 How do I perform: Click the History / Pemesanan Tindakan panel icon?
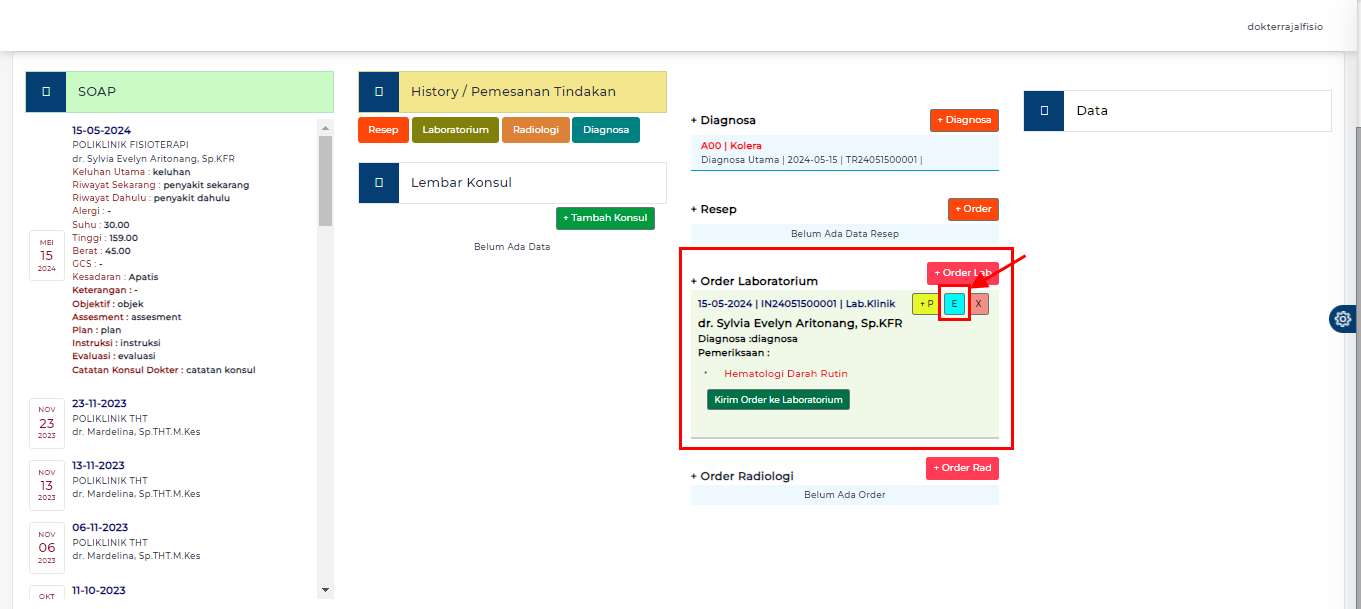coord(379,91)
